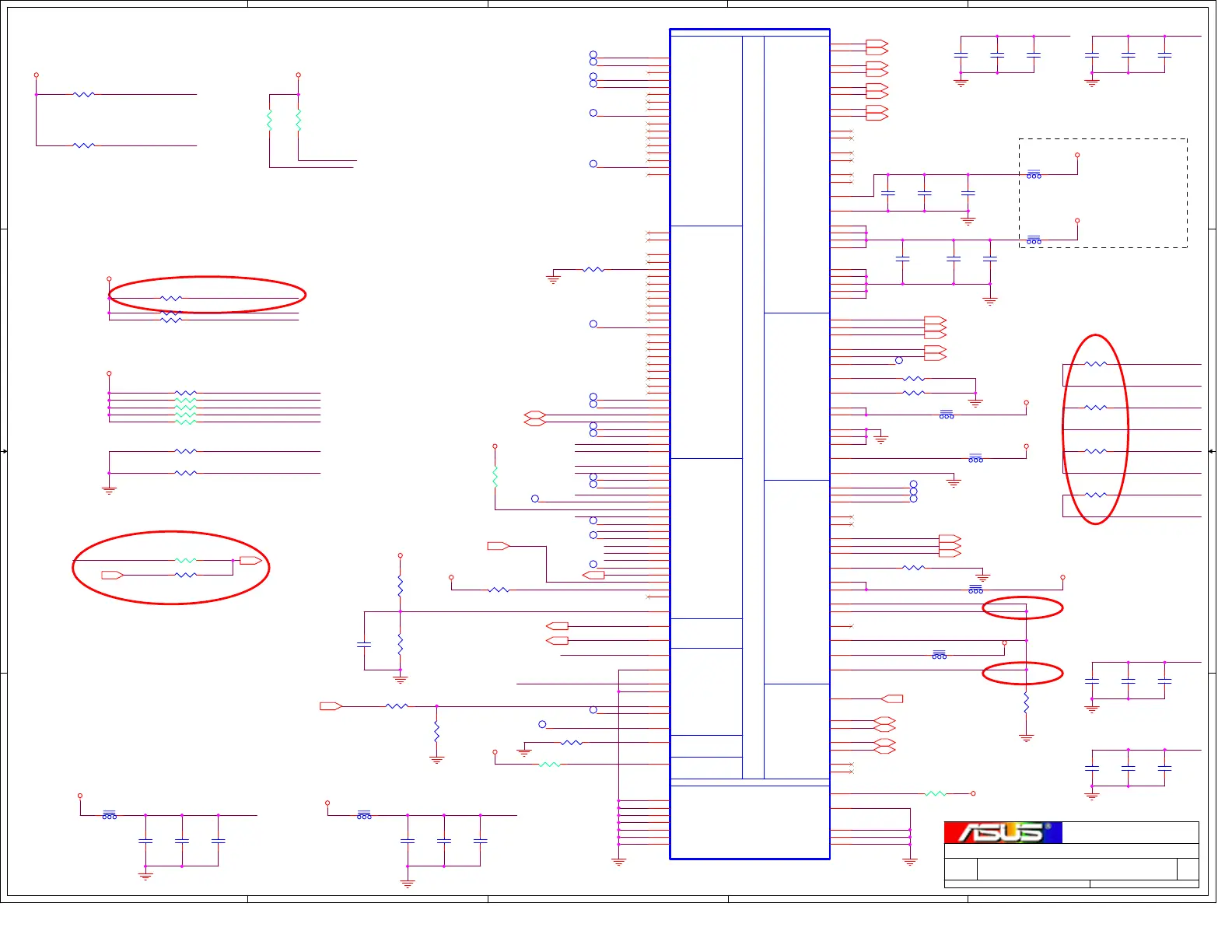Select the right-hand green vertical resistor at top left
Screen dimensions: 1232x952
click(299, 120)
